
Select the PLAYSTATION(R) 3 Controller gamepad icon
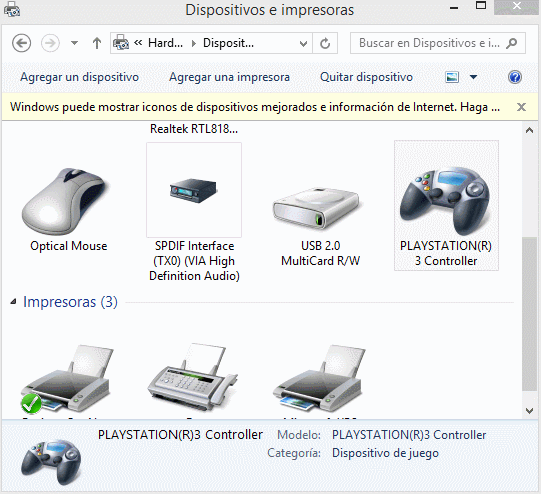coord(445,200)
